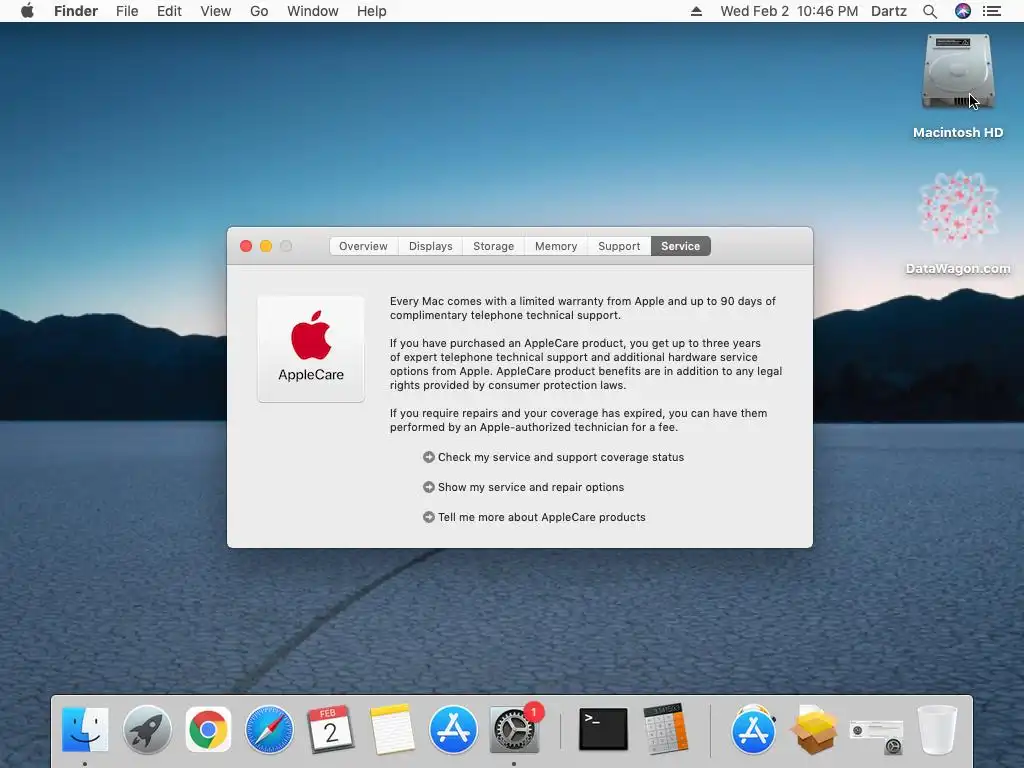
Task: Switch to the Overview tab
Action: tap(363, 246)
